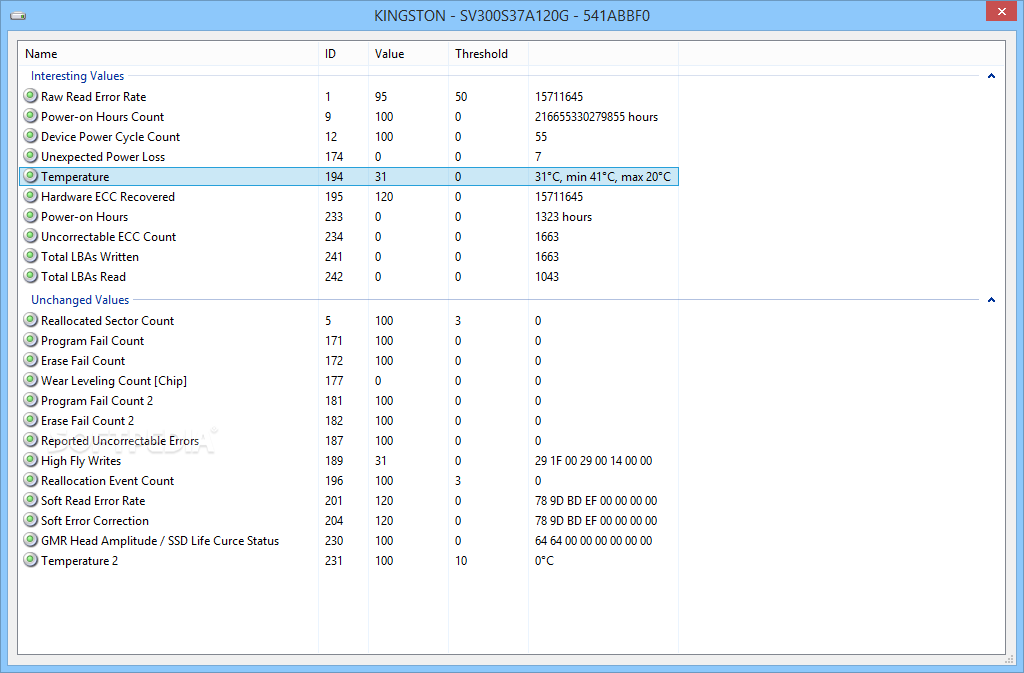Select the Uncorrectable ECC Count row name
The height and width of the screenshot is (673, 1024).
point(108,237)
